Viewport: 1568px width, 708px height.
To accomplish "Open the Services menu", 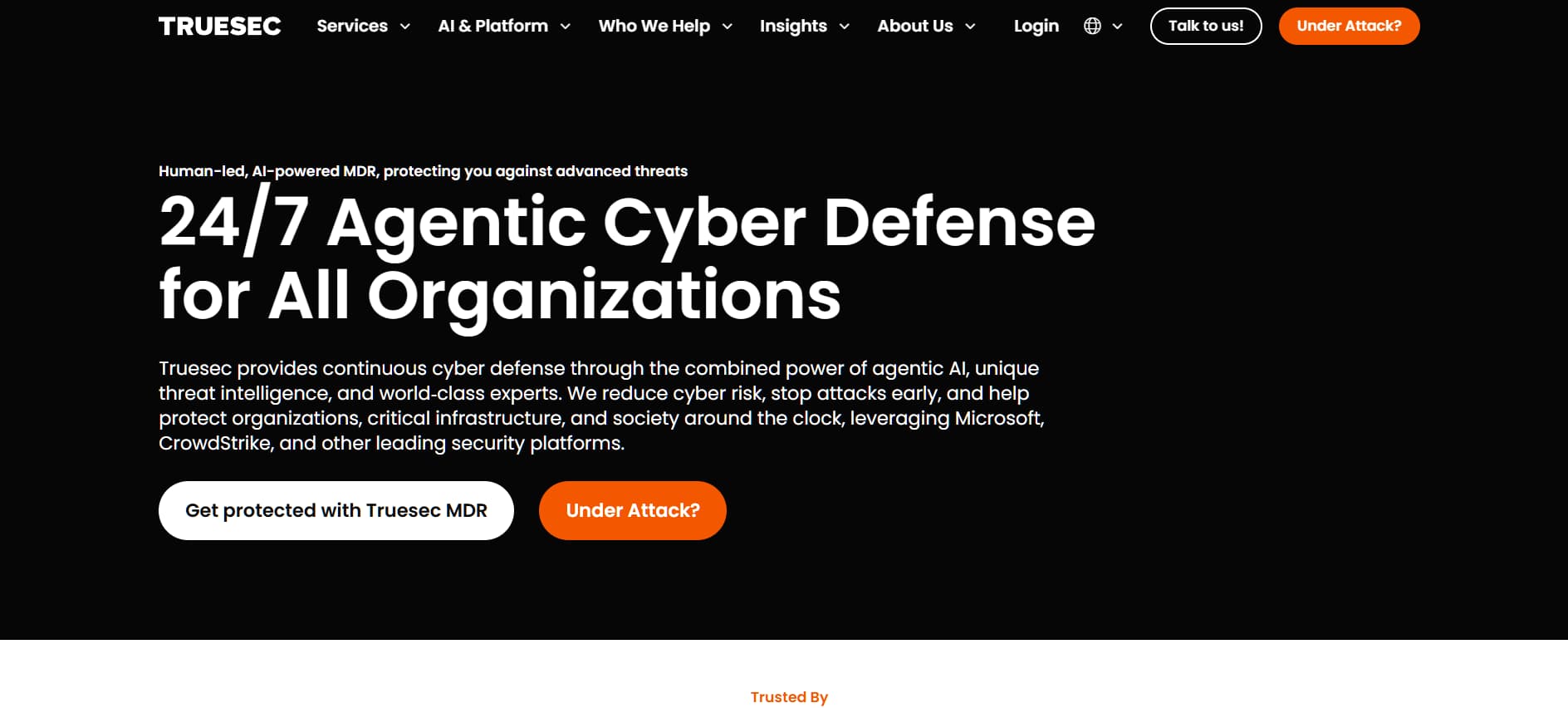I will [x=352, y=26].
